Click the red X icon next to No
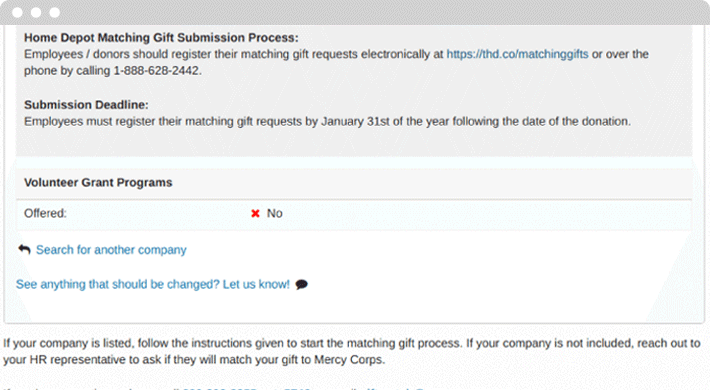 (255, 213)
